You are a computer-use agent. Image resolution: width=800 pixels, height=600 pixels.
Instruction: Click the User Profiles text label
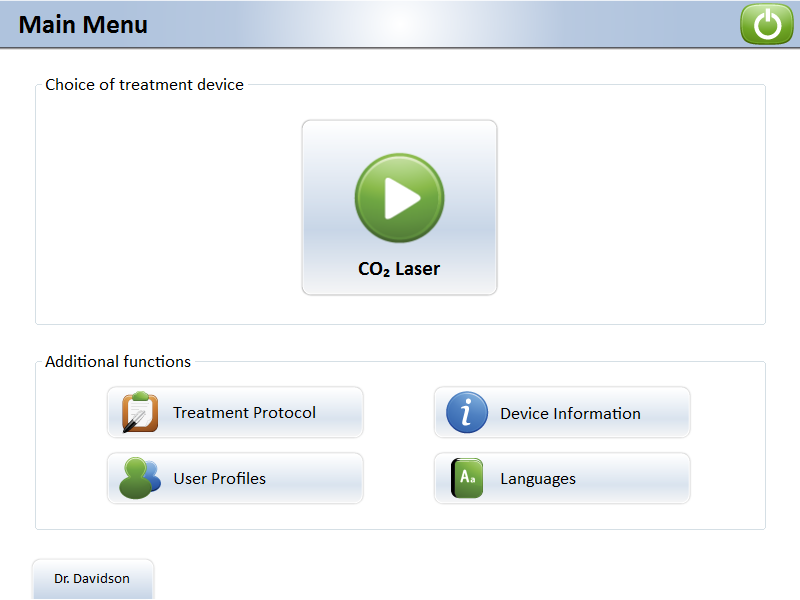[x=219, y=479]
